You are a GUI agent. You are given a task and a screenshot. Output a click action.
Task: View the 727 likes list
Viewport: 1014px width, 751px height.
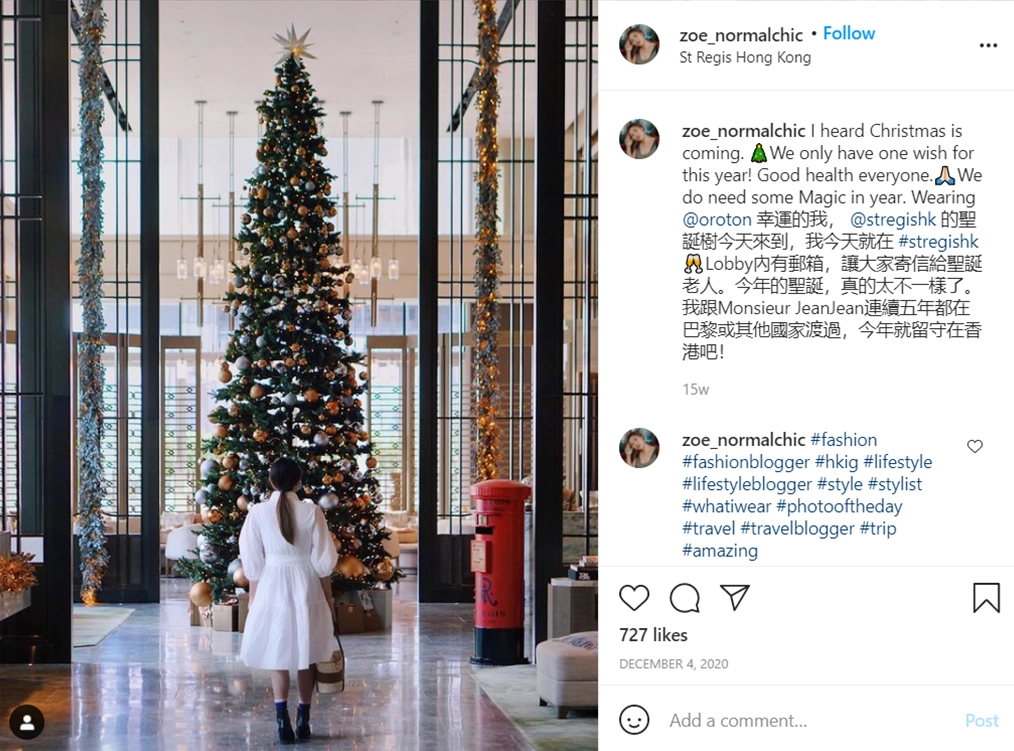(653, 635)
